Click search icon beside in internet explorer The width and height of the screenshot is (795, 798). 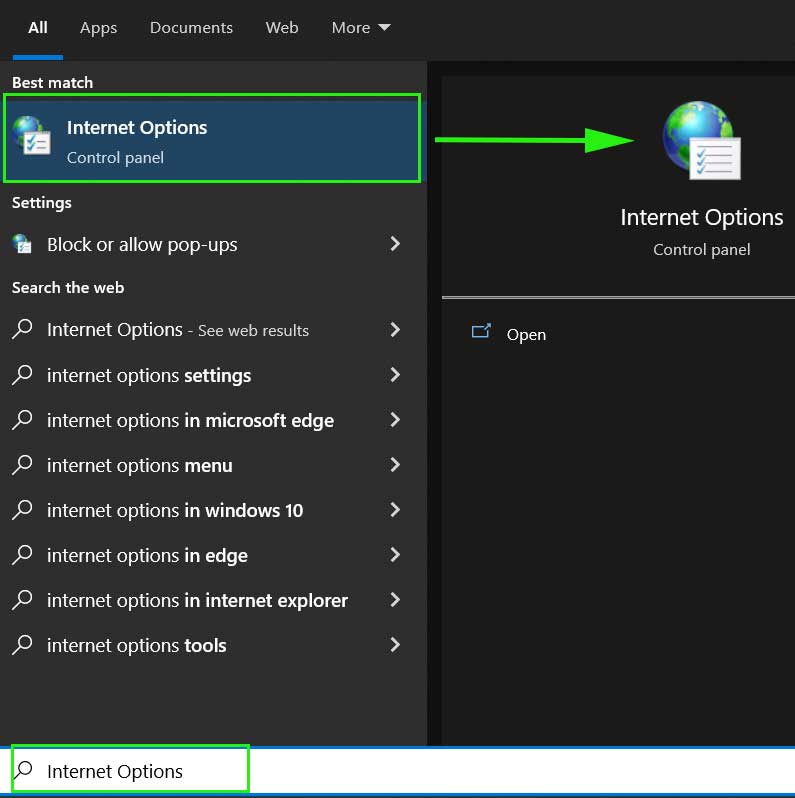[22, 600]
